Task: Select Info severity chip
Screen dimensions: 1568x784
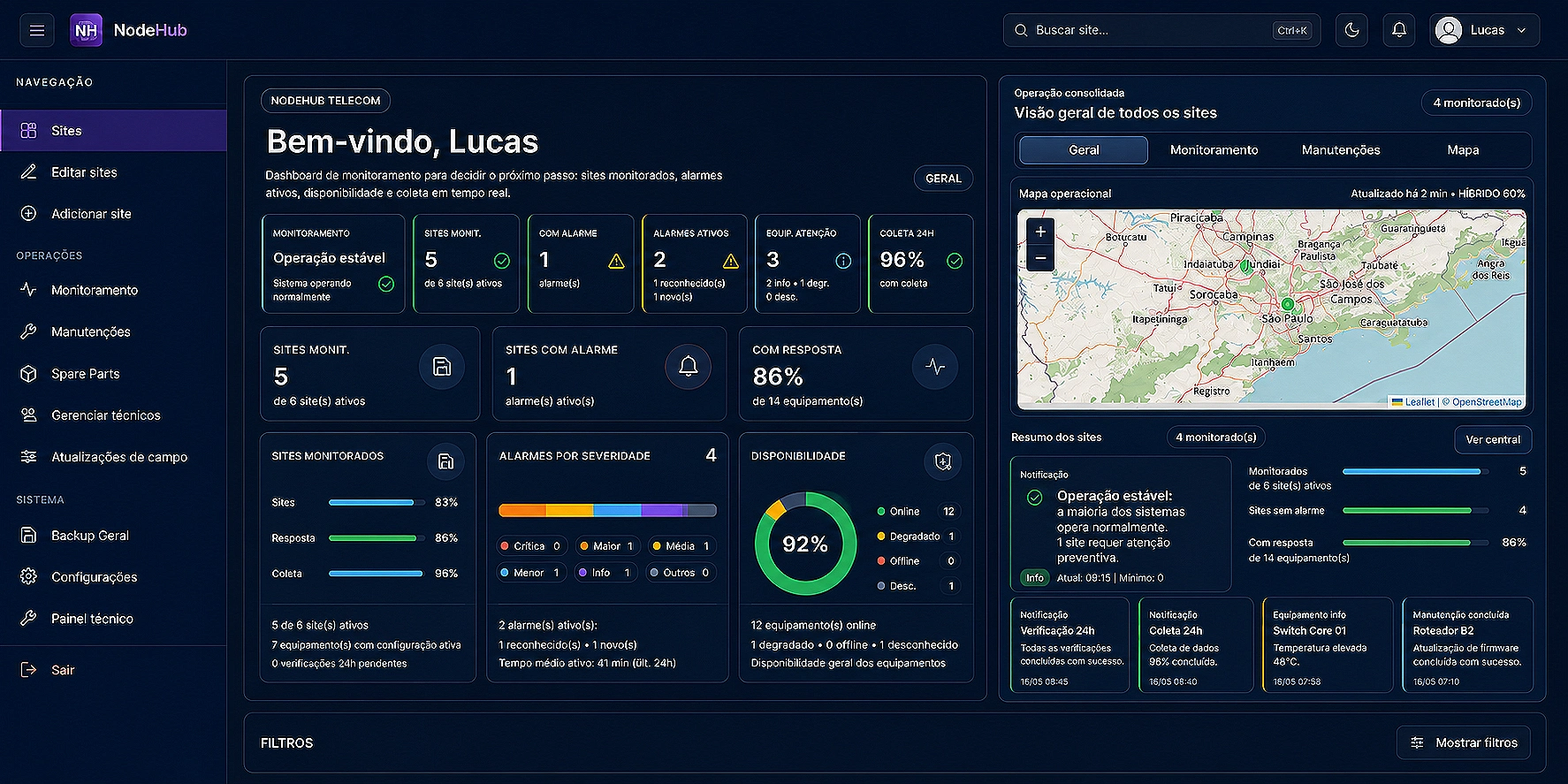Action: [x=605, y=573]
